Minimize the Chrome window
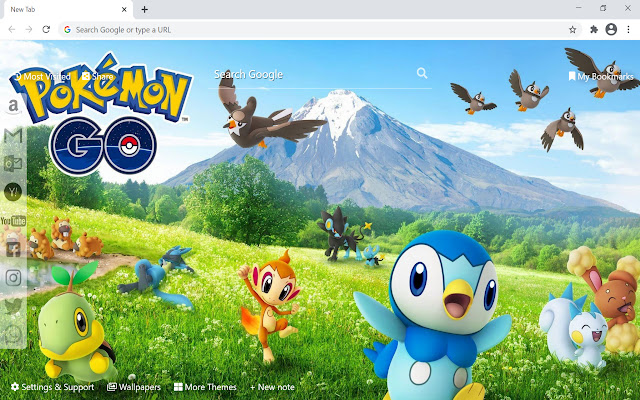This screenshot has height=400, width=640. coord(578,8)
